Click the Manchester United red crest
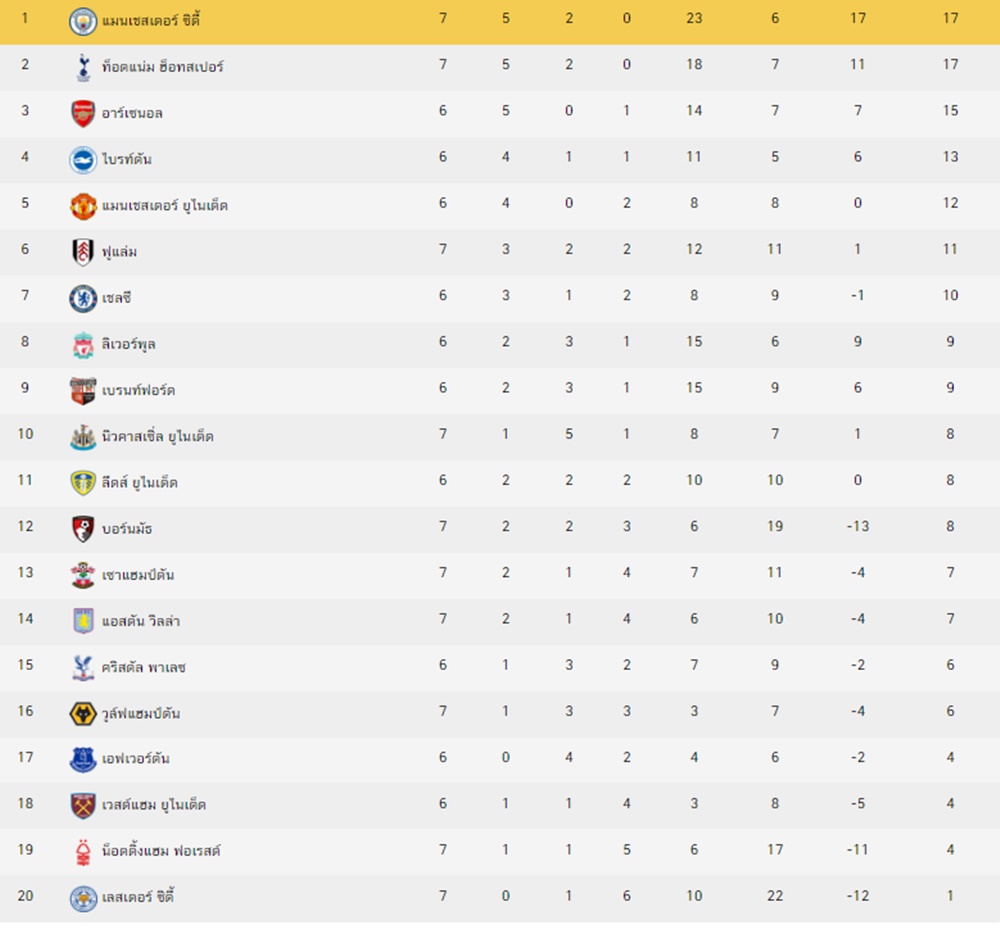Screen dimensions: 1000x929 83,206
